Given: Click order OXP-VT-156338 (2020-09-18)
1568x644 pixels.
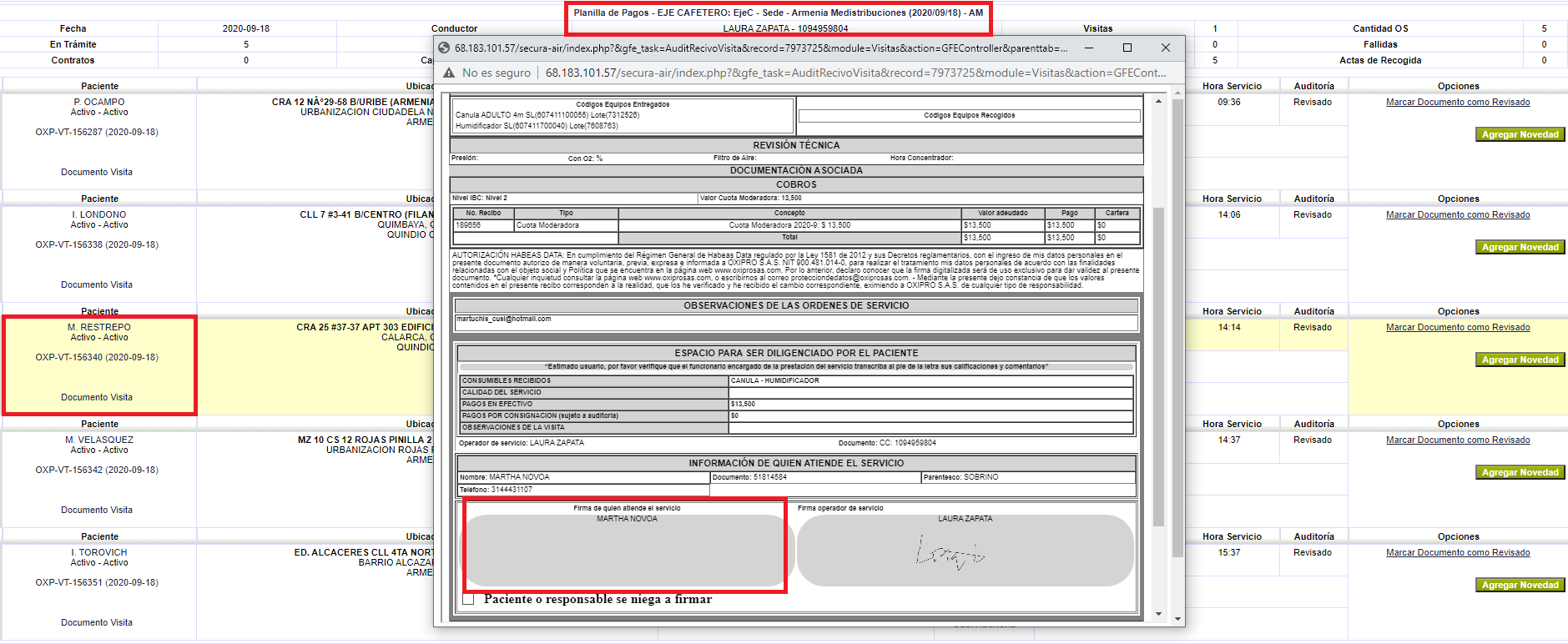Looking at the screenshot, I should coord(97,244).
